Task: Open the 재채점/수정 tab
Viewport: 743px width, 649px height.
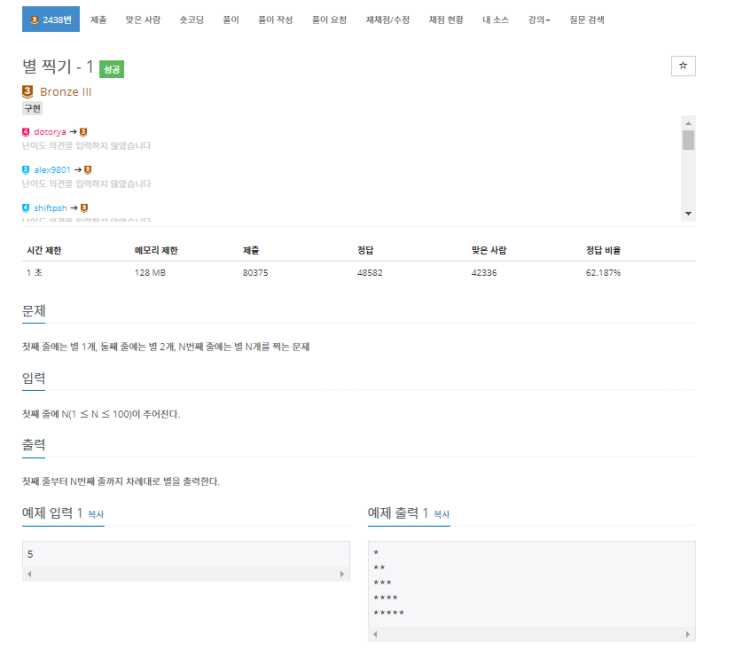Action: coord(388,20)
